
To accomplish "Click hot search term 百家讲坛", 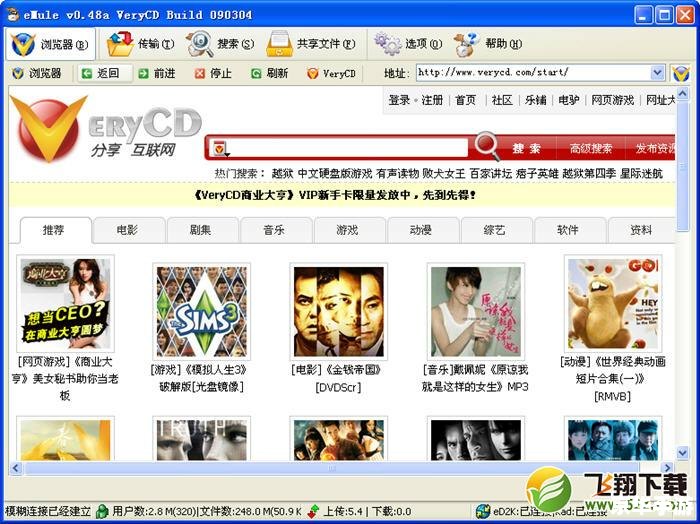I will (490, 173).
